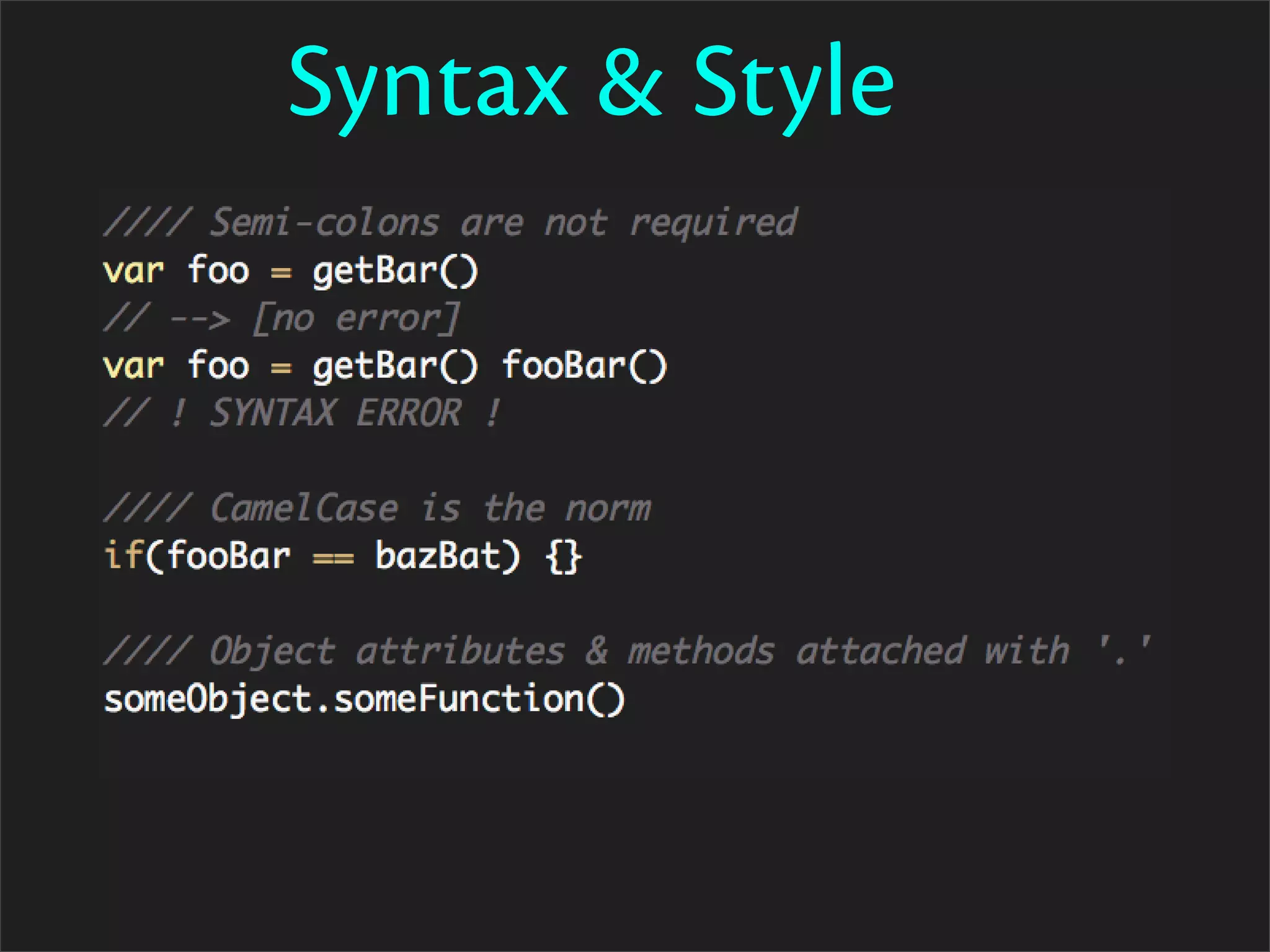This screenshot has height=952, width=1270.
Task: Click the first 'var' keyword
Action: point(133,271)
